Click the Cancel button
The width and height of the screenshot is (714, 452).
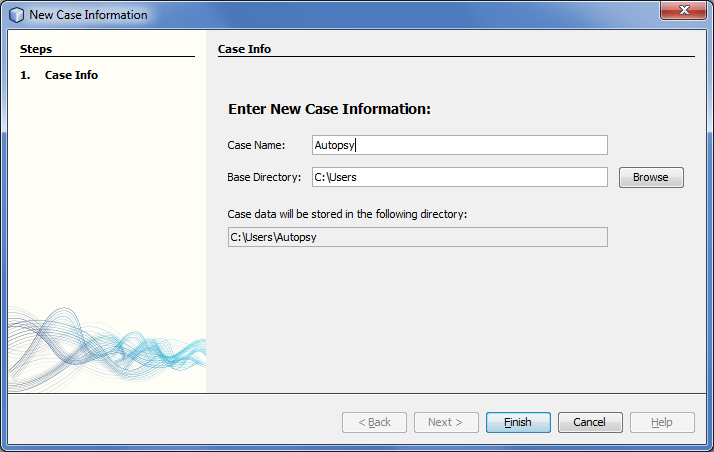tap(590, 422)
